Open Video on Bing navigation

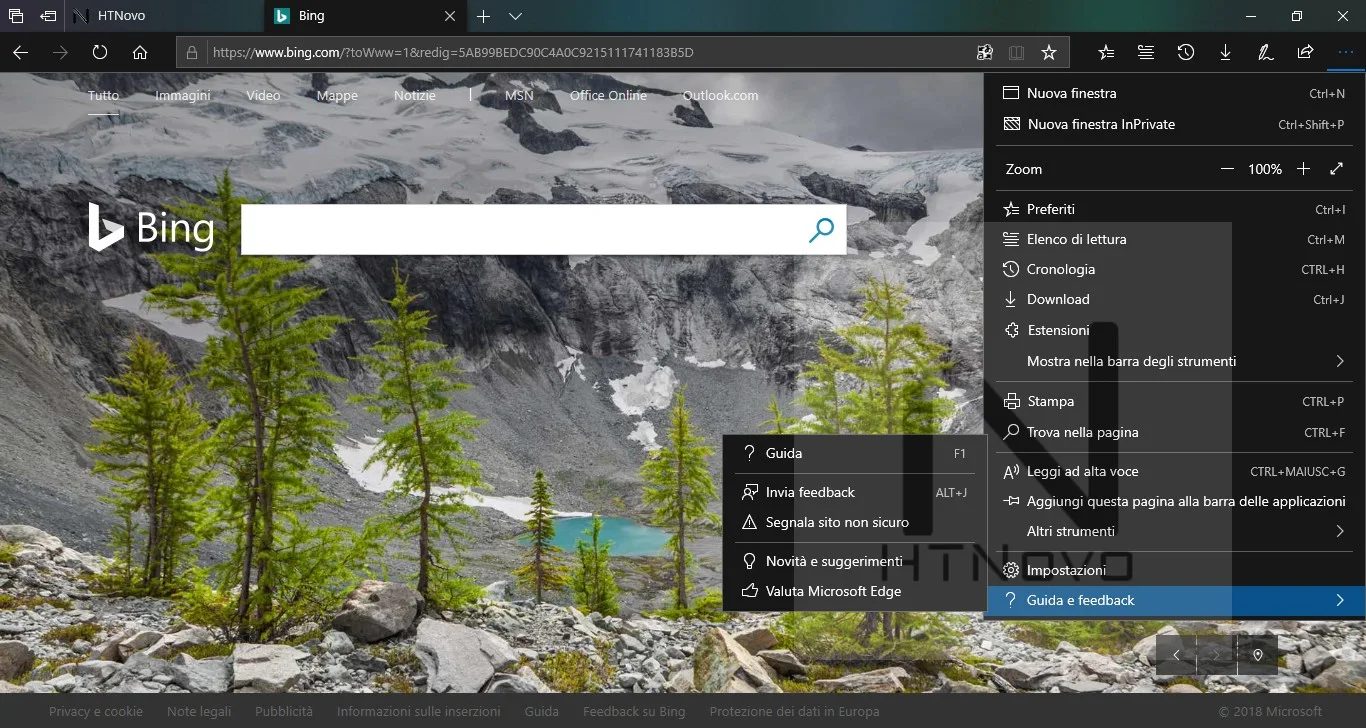click(263, 95)
